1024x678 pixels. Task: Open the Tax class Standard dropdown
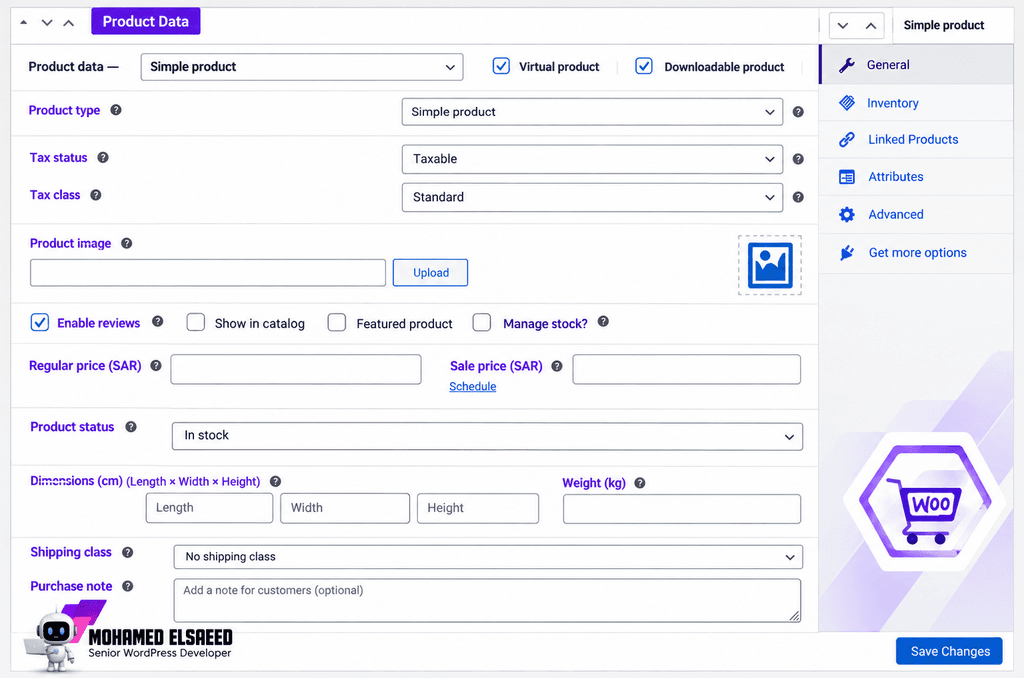(x=592, y=197)
